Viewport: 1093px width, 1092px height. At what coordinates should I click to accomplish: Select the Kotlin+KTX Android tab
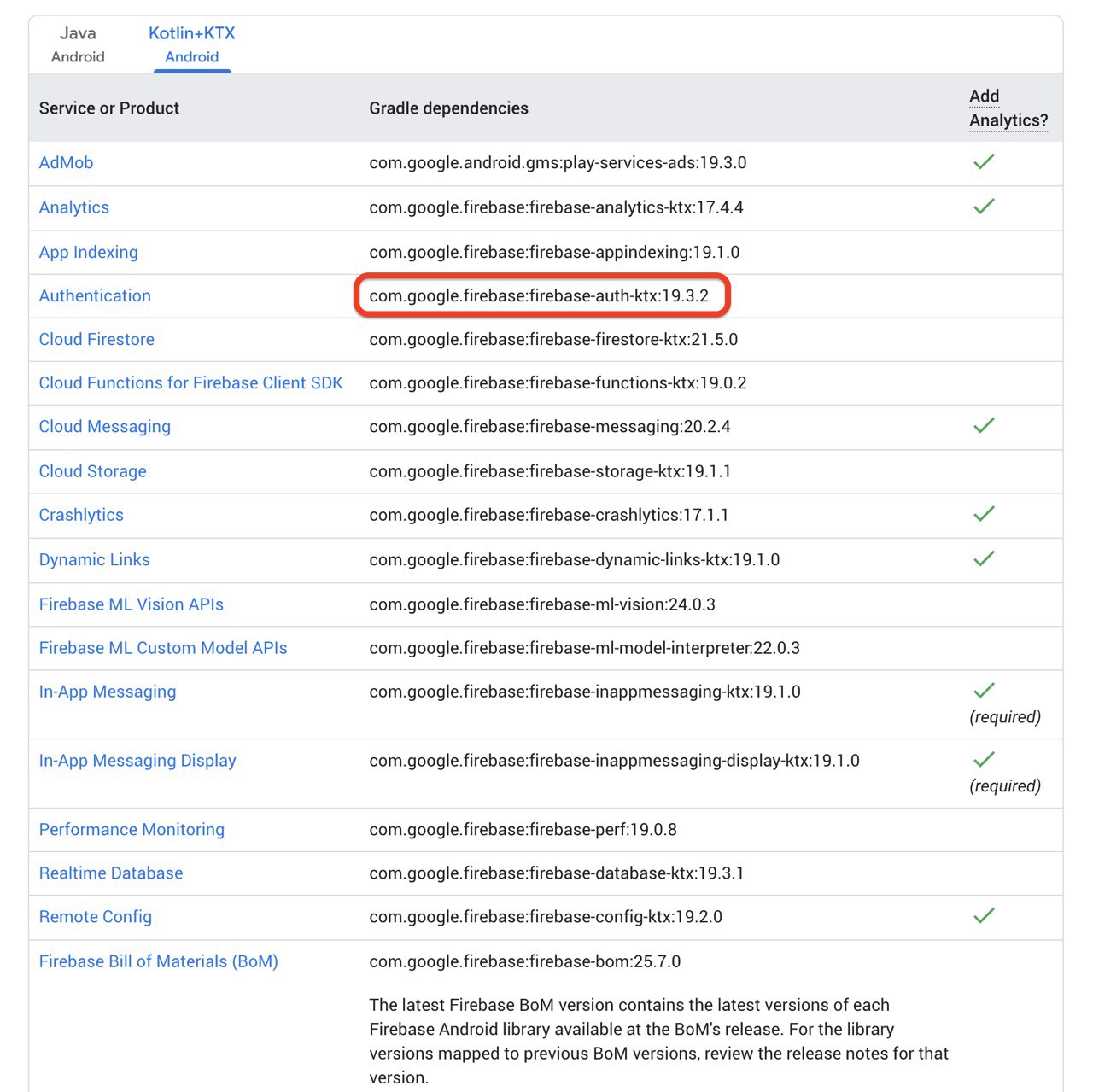tap(192, 44)
